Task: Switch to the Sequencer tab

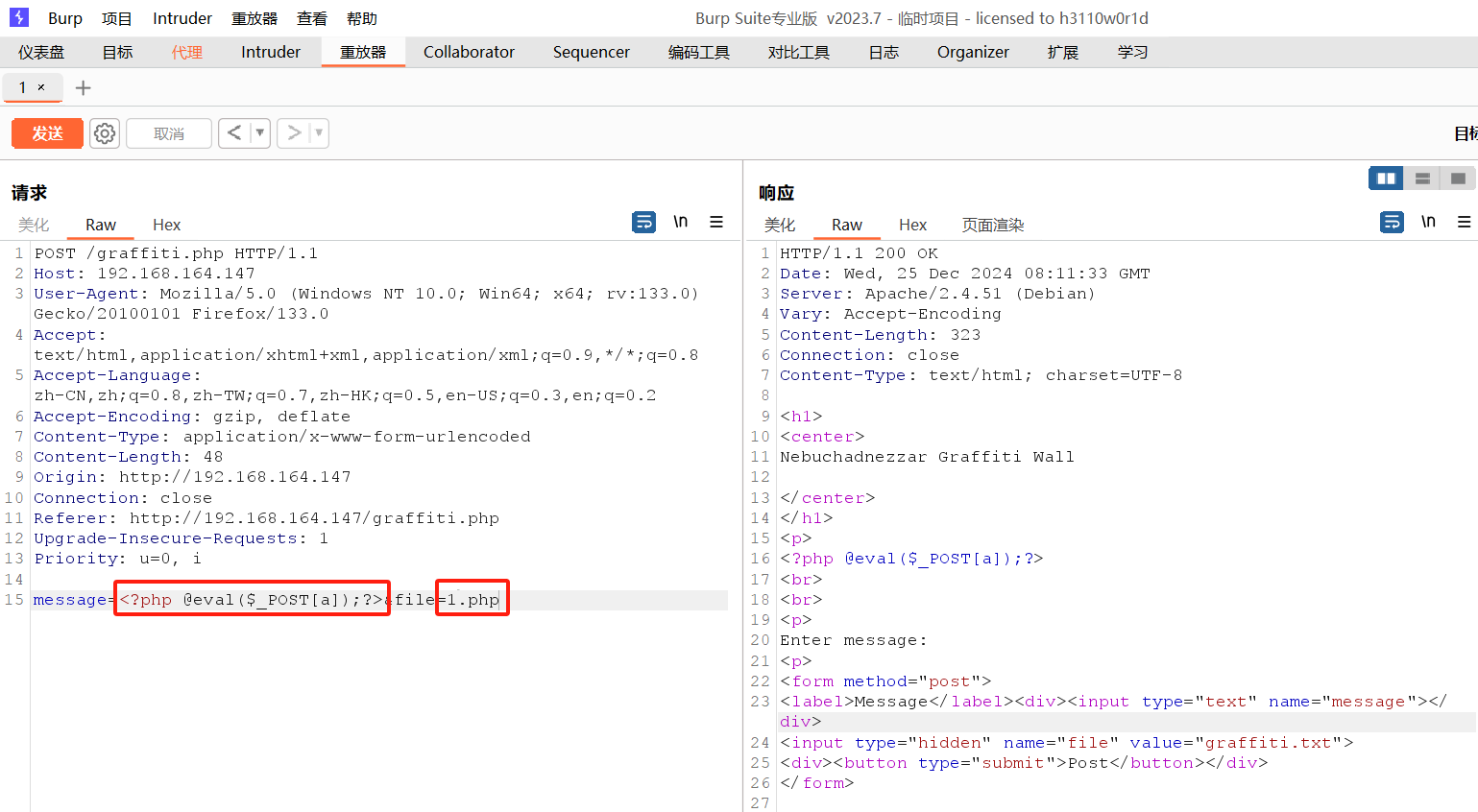Action: tap(592, 52)
